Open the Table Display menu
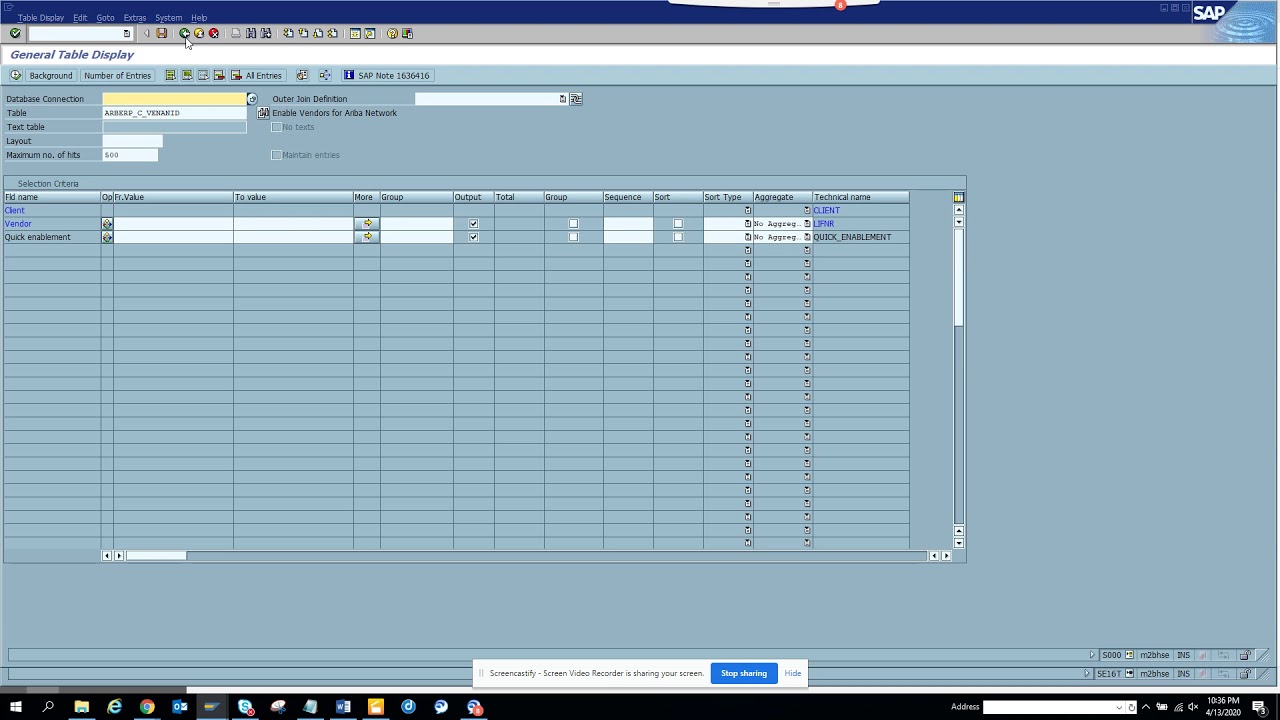 pos(41,18)
